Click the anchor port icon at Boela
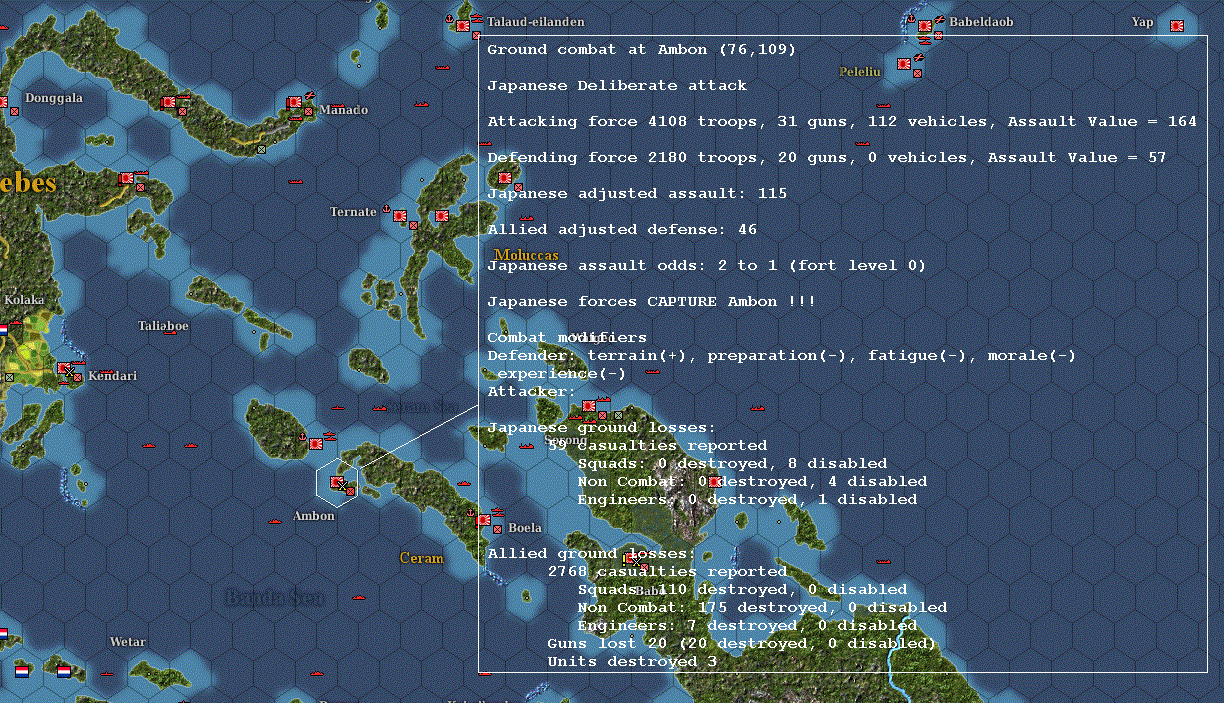Viewport: 1224px width, 703px height. coord(471,514)
